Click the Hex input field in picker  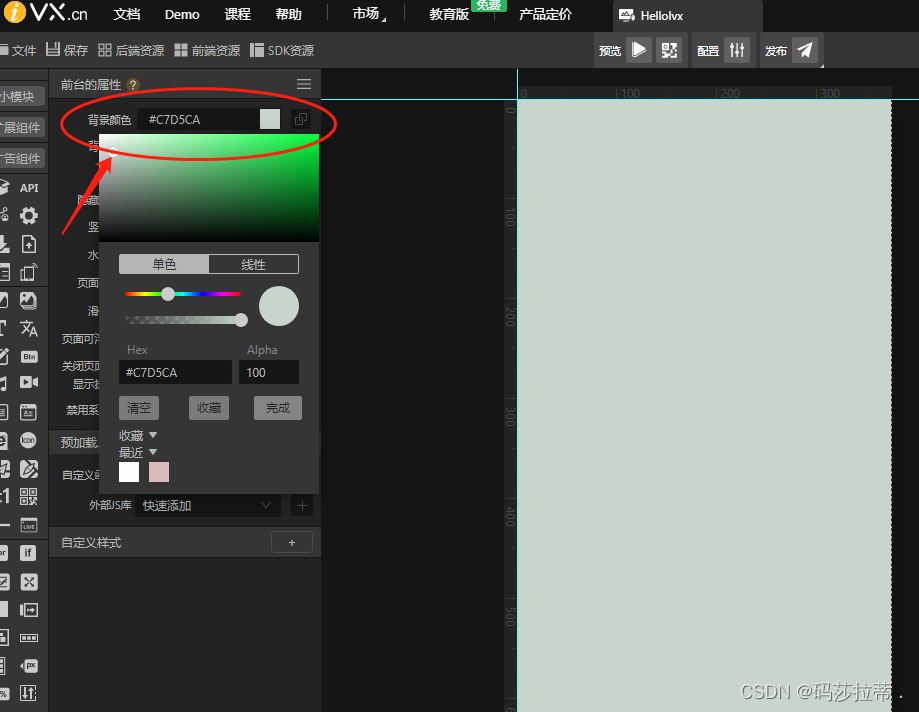175,372
